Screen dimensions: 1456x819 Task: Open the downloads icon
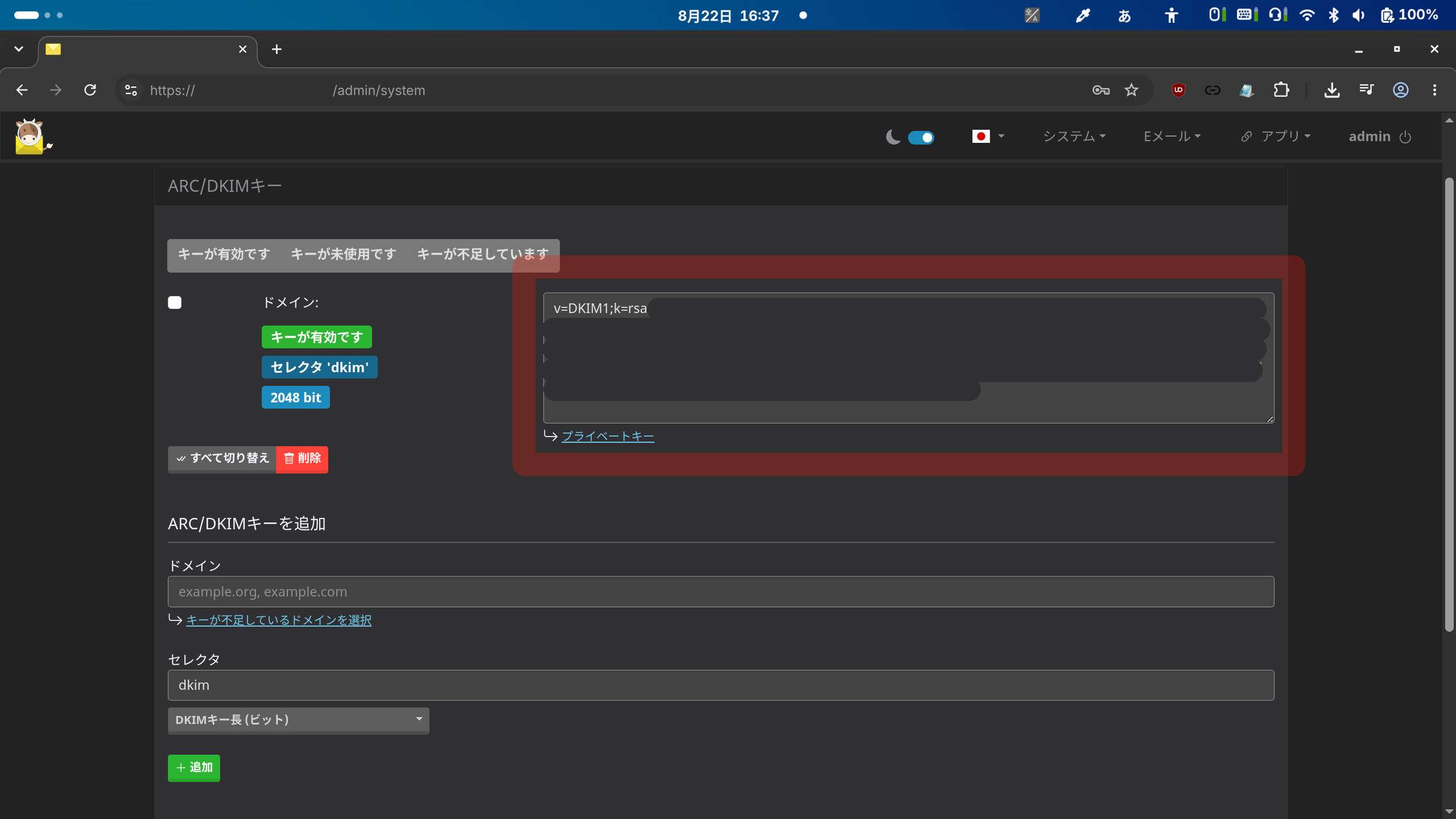coord(1331,90)
